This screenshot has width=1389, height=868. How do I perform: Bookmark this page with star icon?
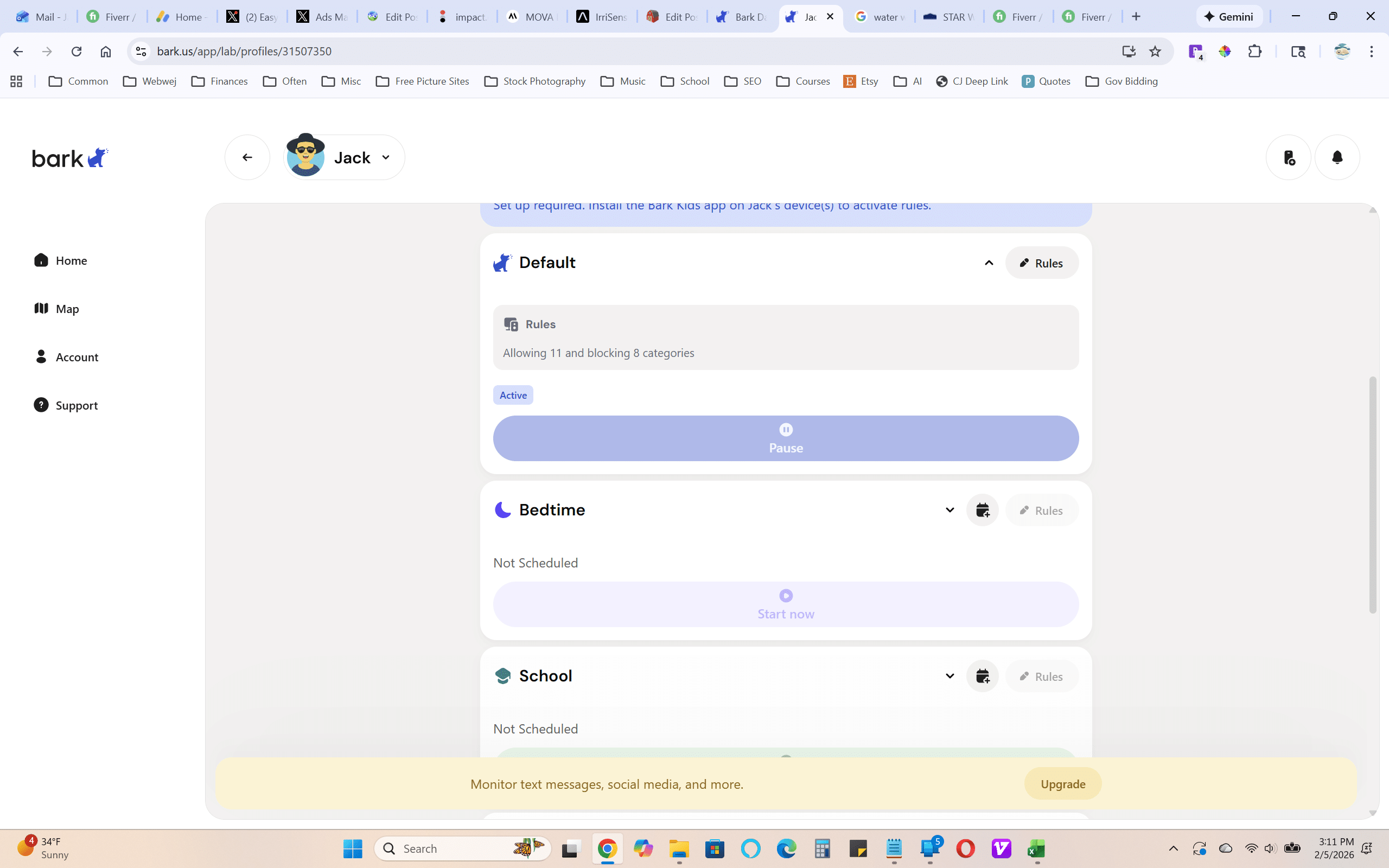[x=1155, y=52]
